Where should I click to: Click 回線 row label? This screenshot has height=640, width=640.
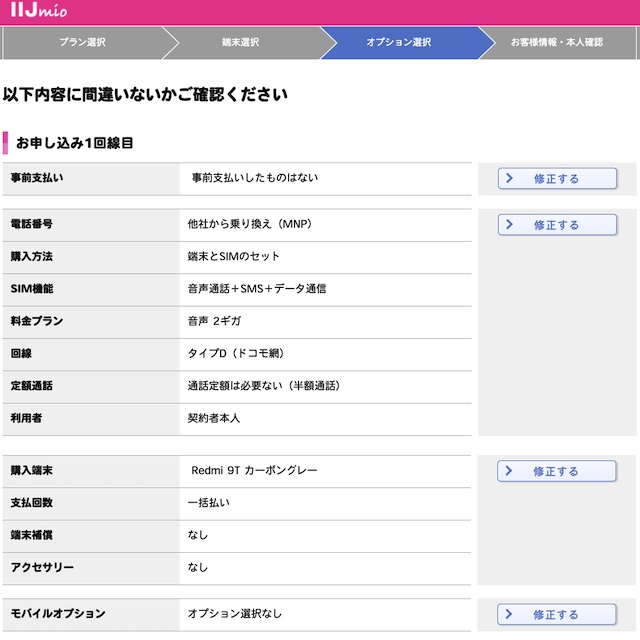coord(21,353)
